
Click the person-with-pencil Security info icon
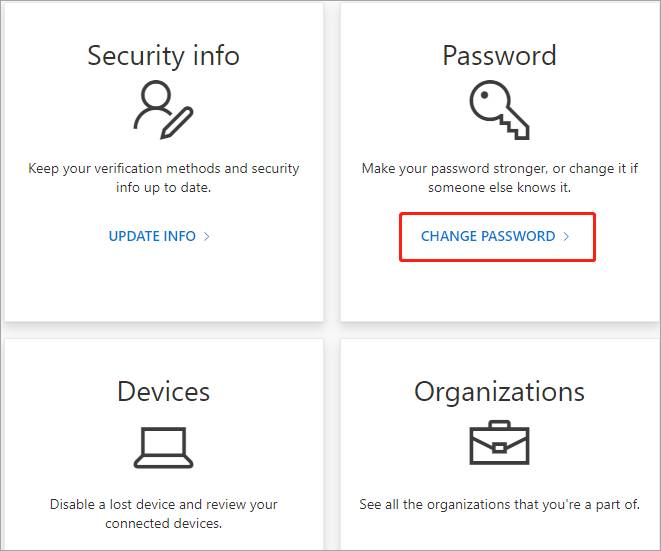(164, 110)
